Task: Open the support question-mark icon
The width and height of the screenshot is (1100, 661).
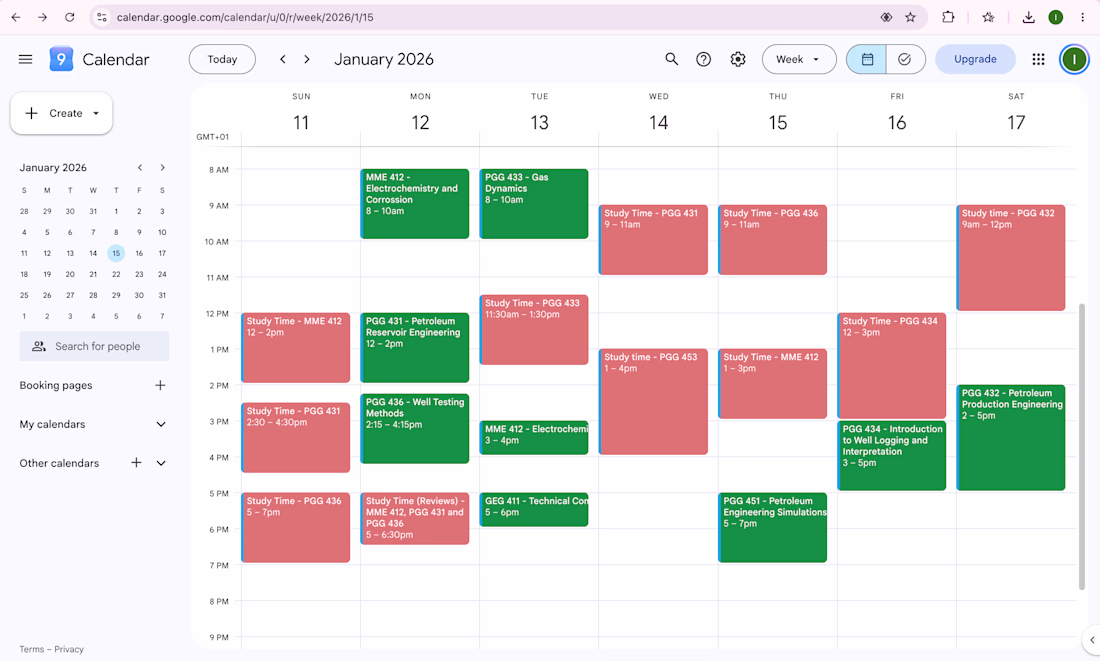Action: click(703, 59)
